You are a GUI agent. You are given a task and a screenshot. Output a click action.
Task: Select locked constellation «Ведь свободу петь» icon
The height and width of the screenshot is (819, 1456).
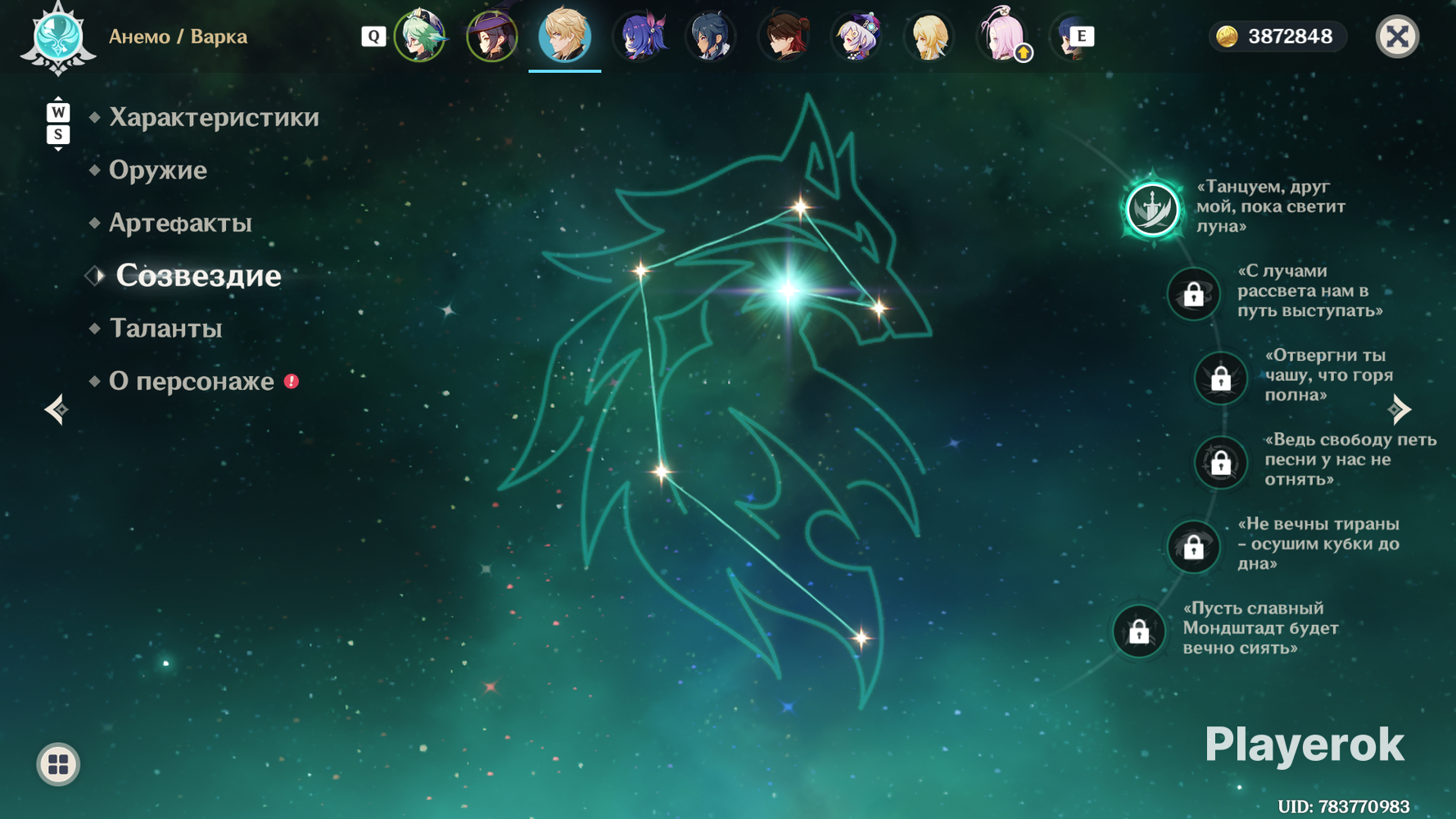(1221, 463)
